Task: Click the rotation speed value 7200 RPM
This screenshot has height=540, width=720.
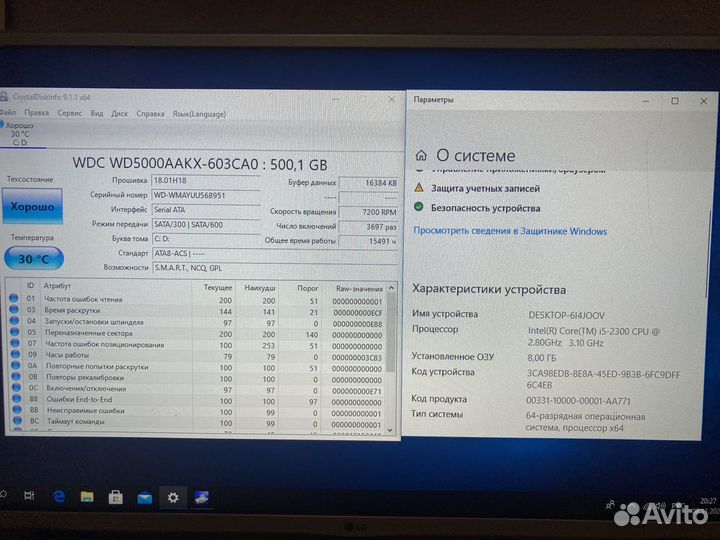Action: (368, 213)
